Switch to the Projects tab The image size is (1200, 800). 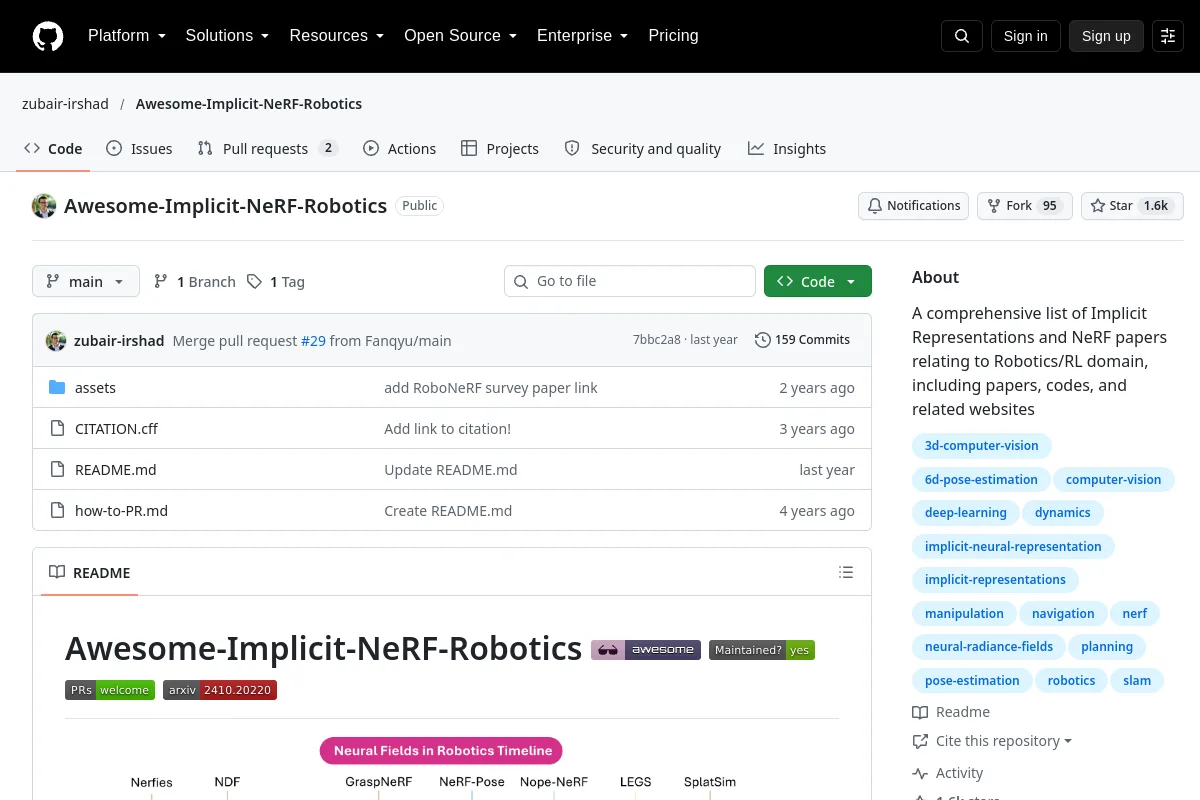click(500, 149)
